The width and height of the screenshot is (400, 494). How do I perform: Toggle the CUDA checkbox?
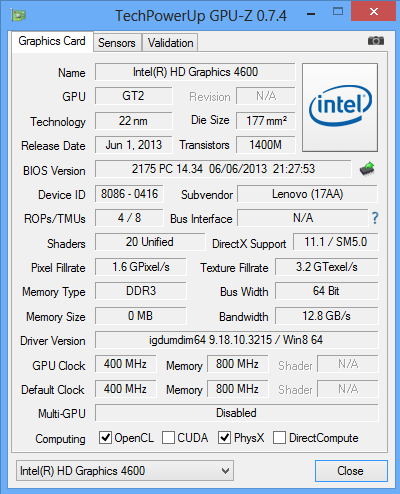tap(168, 437)
